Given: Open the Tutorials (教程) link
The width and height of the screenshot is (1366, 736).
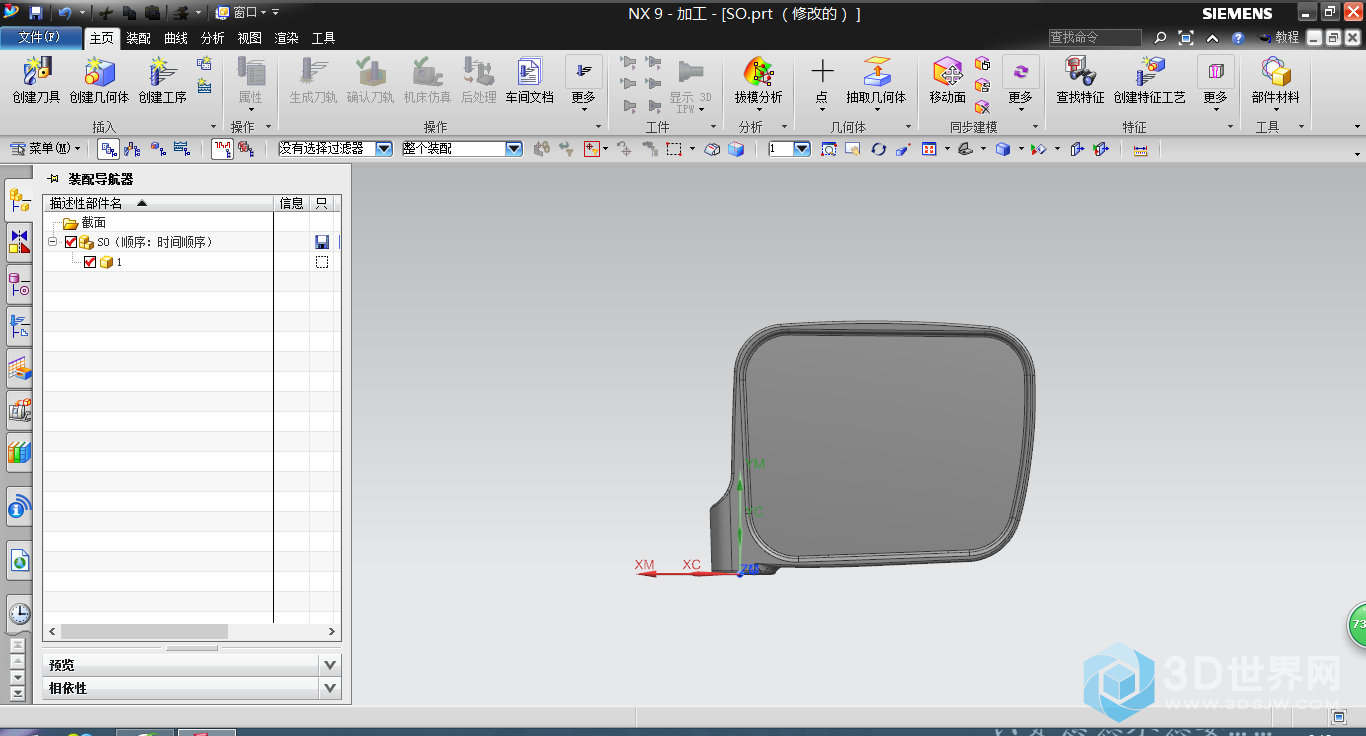Looking at the screenshot, I should (1279, 38).
